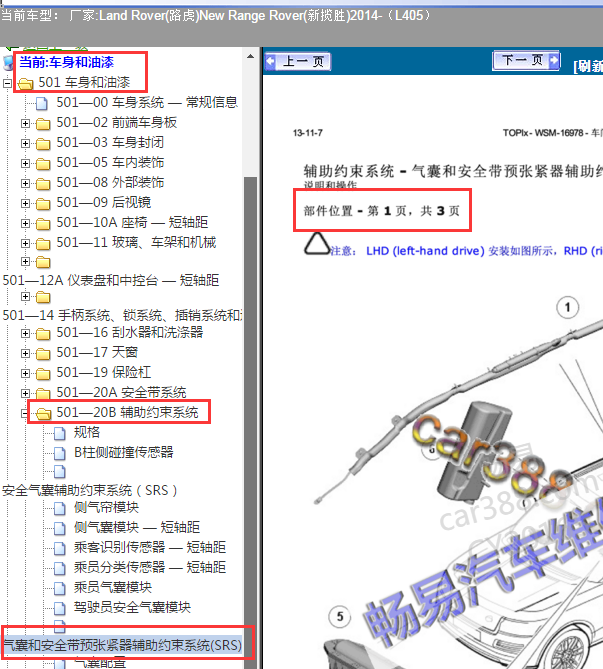Expand the 501—11 玻璃、车架和机械 folder
The width and height of the screenshot is (603, 669).
coord(25,244)
